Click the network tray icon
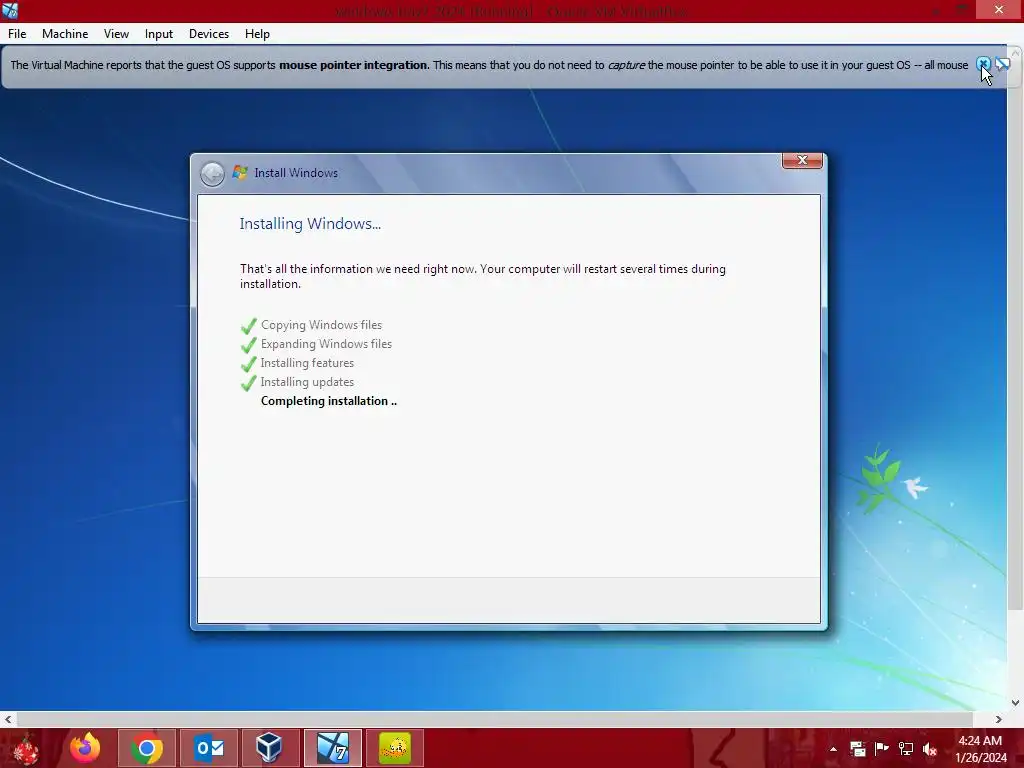This screenshot has width=1024, height=768. tap(906, 749)
